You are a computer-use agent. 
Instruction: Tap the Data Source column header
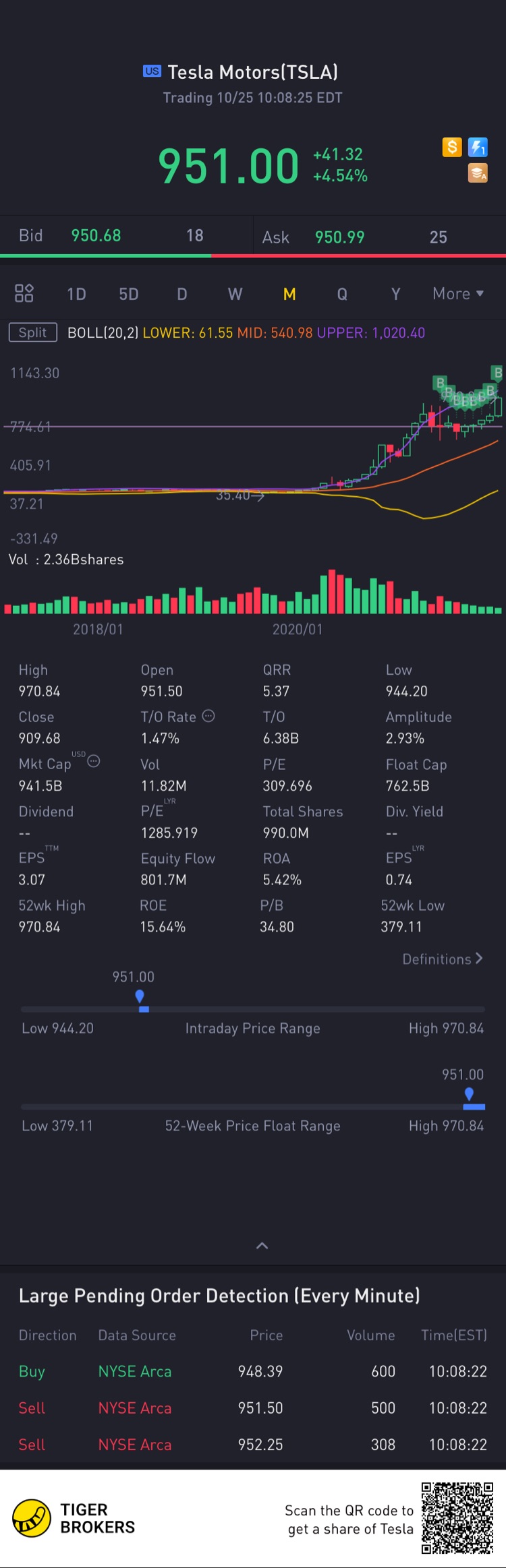tap(137, 1335)
